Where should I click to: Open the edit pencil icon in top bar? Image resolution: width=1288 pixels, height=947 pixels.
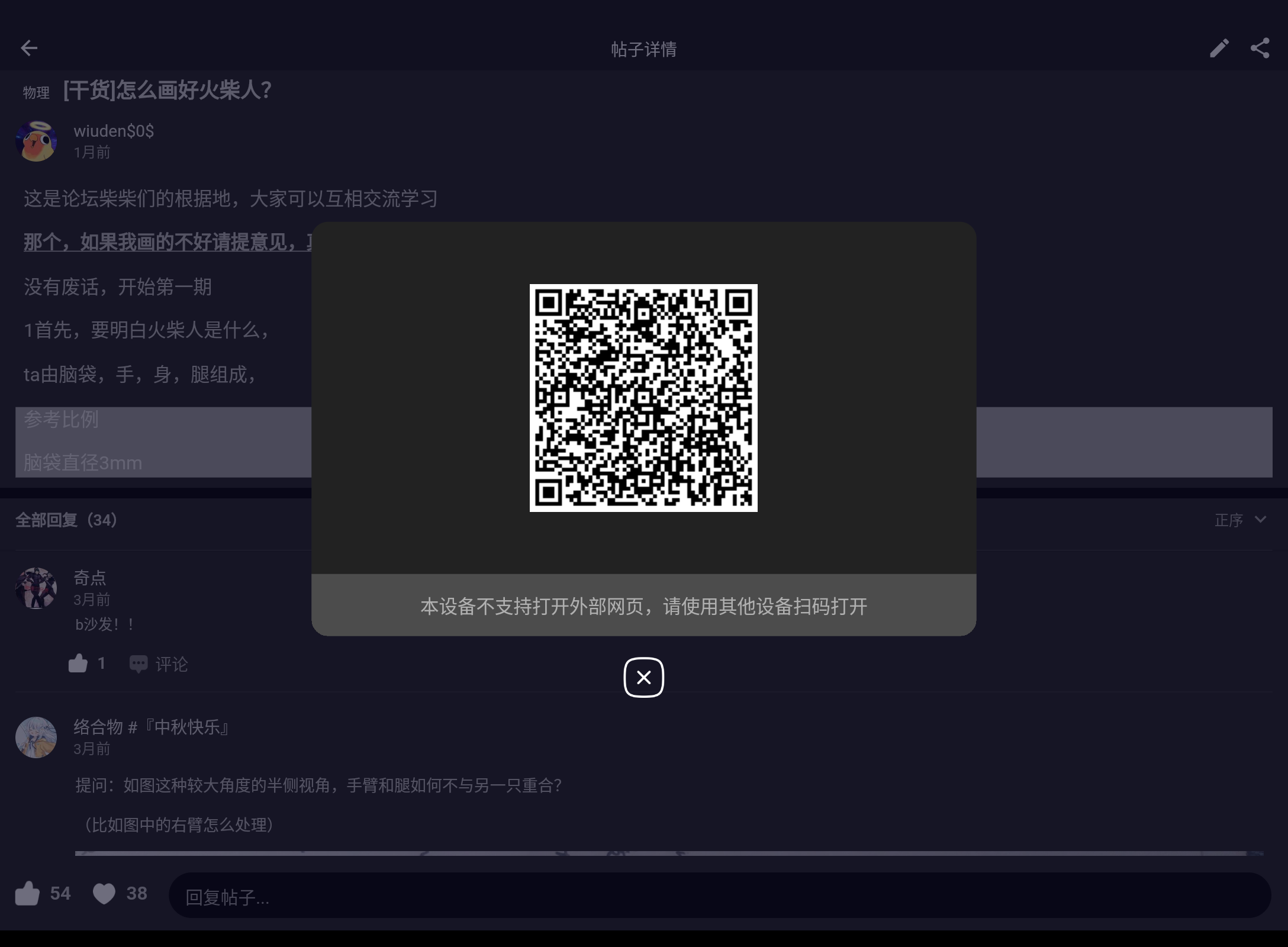(x=1219, y=48)
